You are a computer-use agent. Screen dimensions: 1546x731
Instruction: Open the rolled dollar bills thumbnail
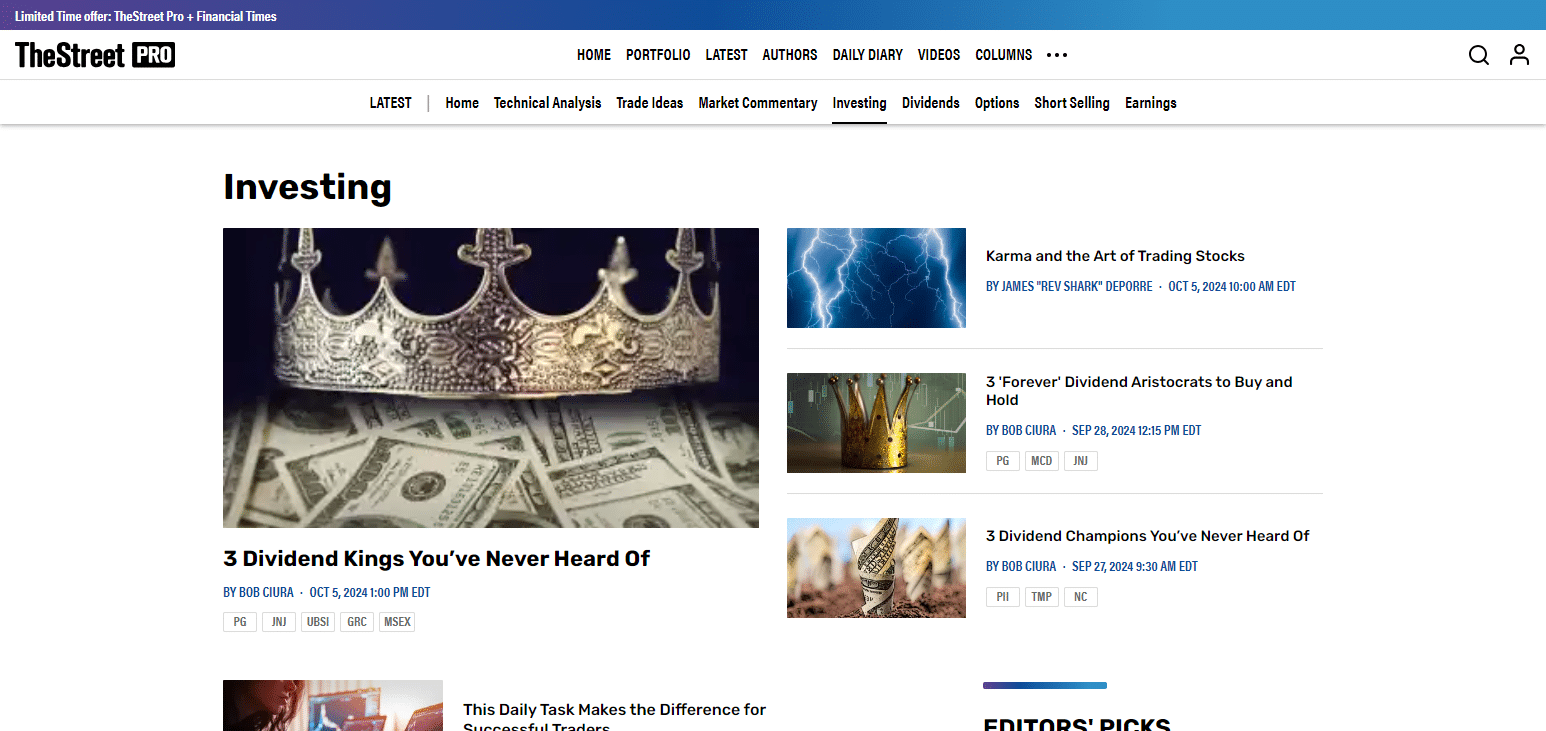point(876,568)
